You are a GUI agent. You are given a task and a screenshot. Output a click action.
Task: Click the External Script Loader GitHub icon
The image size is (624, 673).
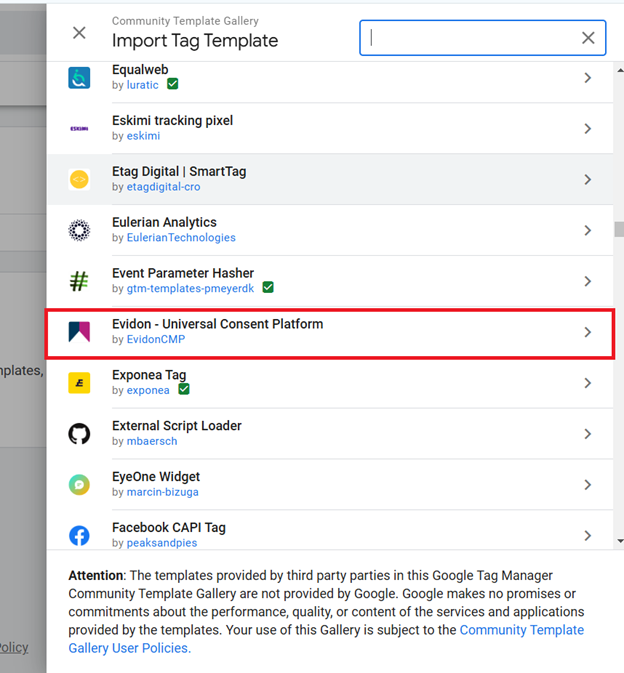coord(79,434)
